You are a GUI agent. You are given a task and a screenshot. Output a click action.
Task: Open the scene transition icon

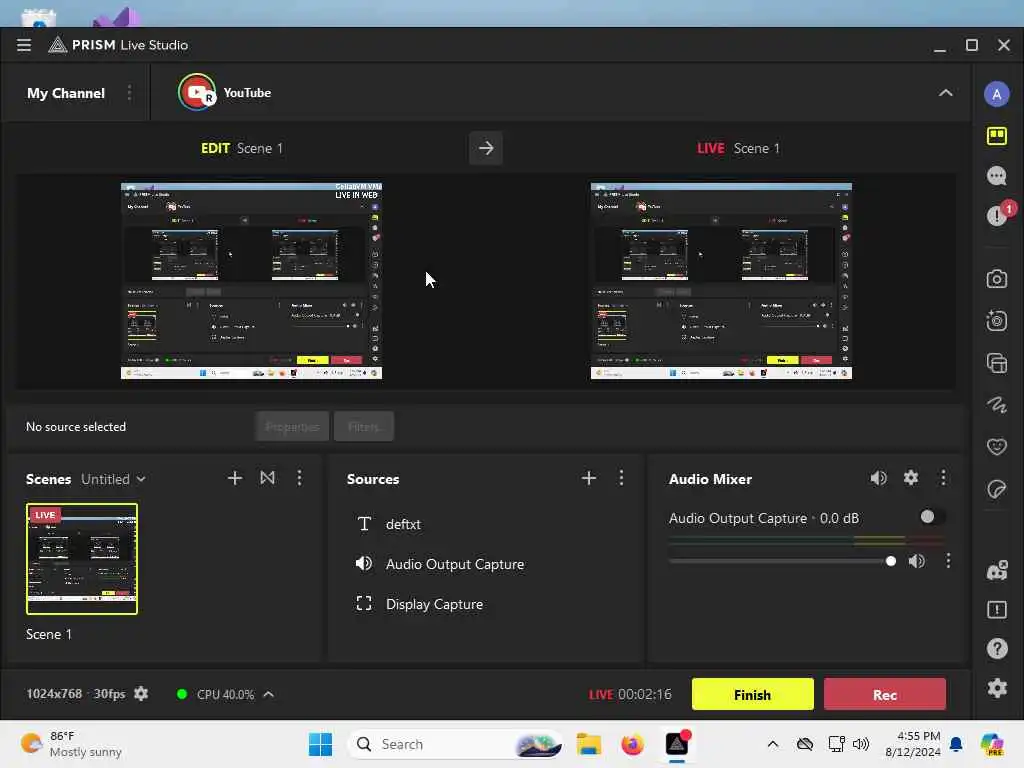point(267,478)
